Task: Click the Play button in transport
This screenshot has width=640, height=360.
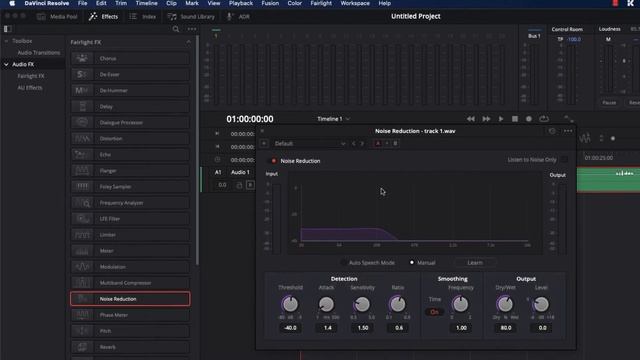Action: [501, 119]
